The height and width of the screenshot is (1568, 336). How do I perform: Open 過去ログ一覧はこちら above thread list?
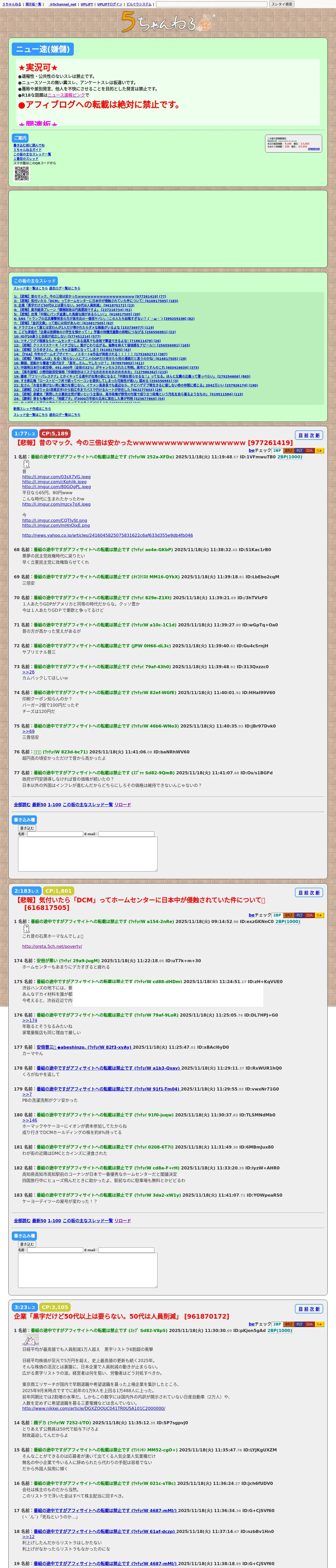coord(65,289)
